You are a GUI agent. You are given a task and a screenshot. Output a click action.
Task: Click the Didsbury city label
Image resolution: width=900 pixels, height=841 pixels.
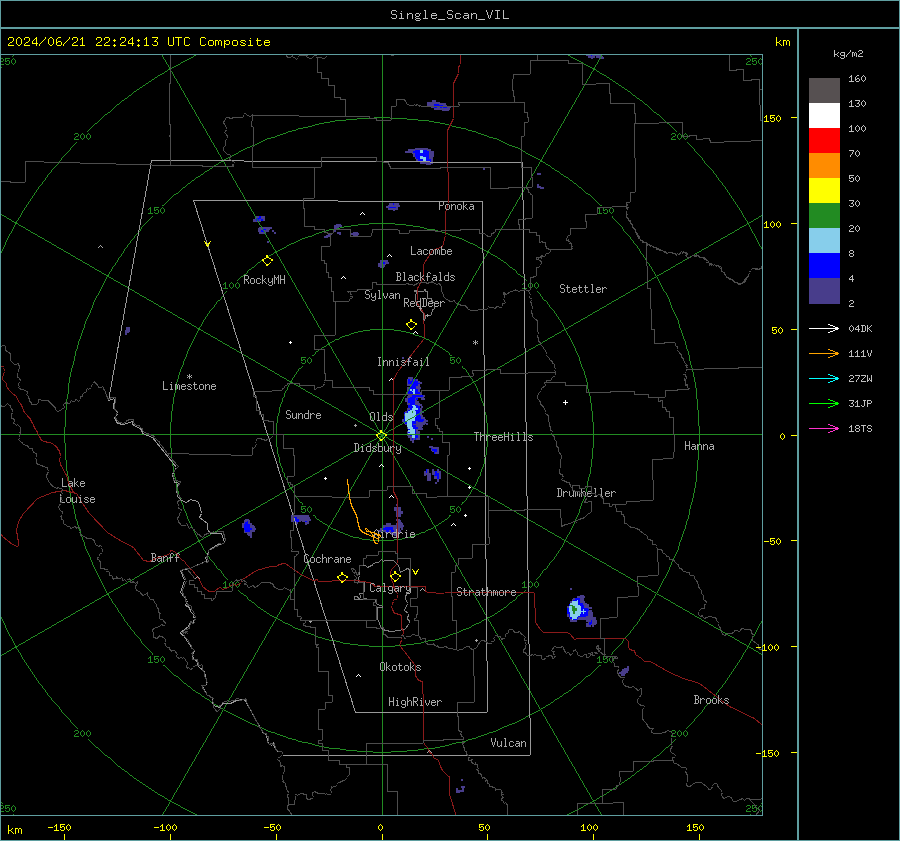tap(377, 448)
